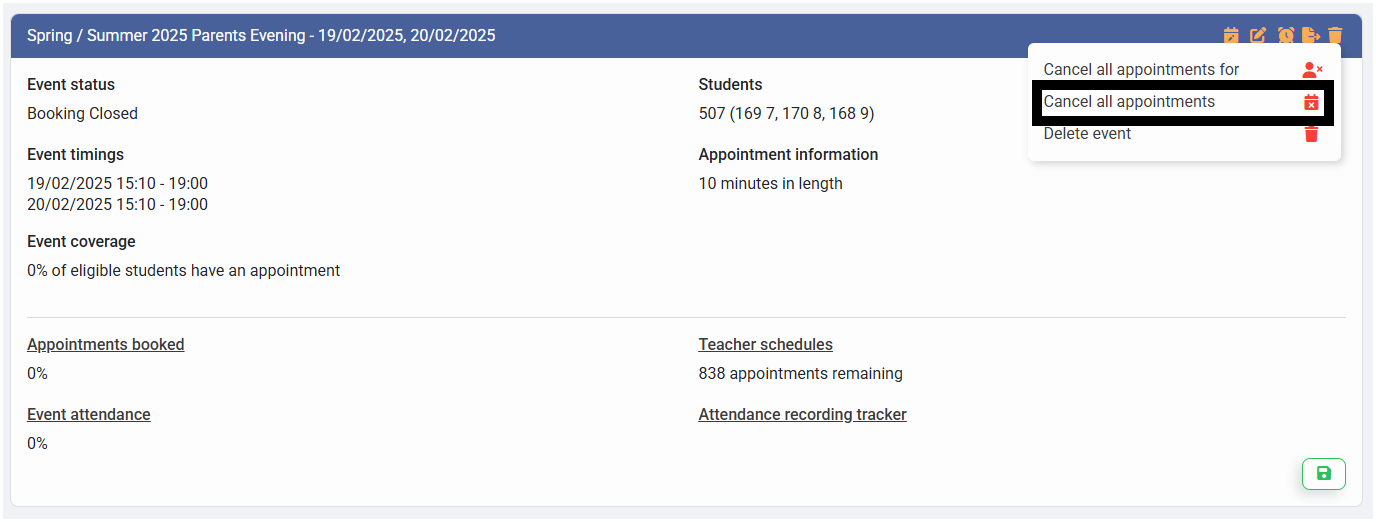Click the "10 minutes in length" text
The width and height of the screenshot is (1376, 522).
770,184
